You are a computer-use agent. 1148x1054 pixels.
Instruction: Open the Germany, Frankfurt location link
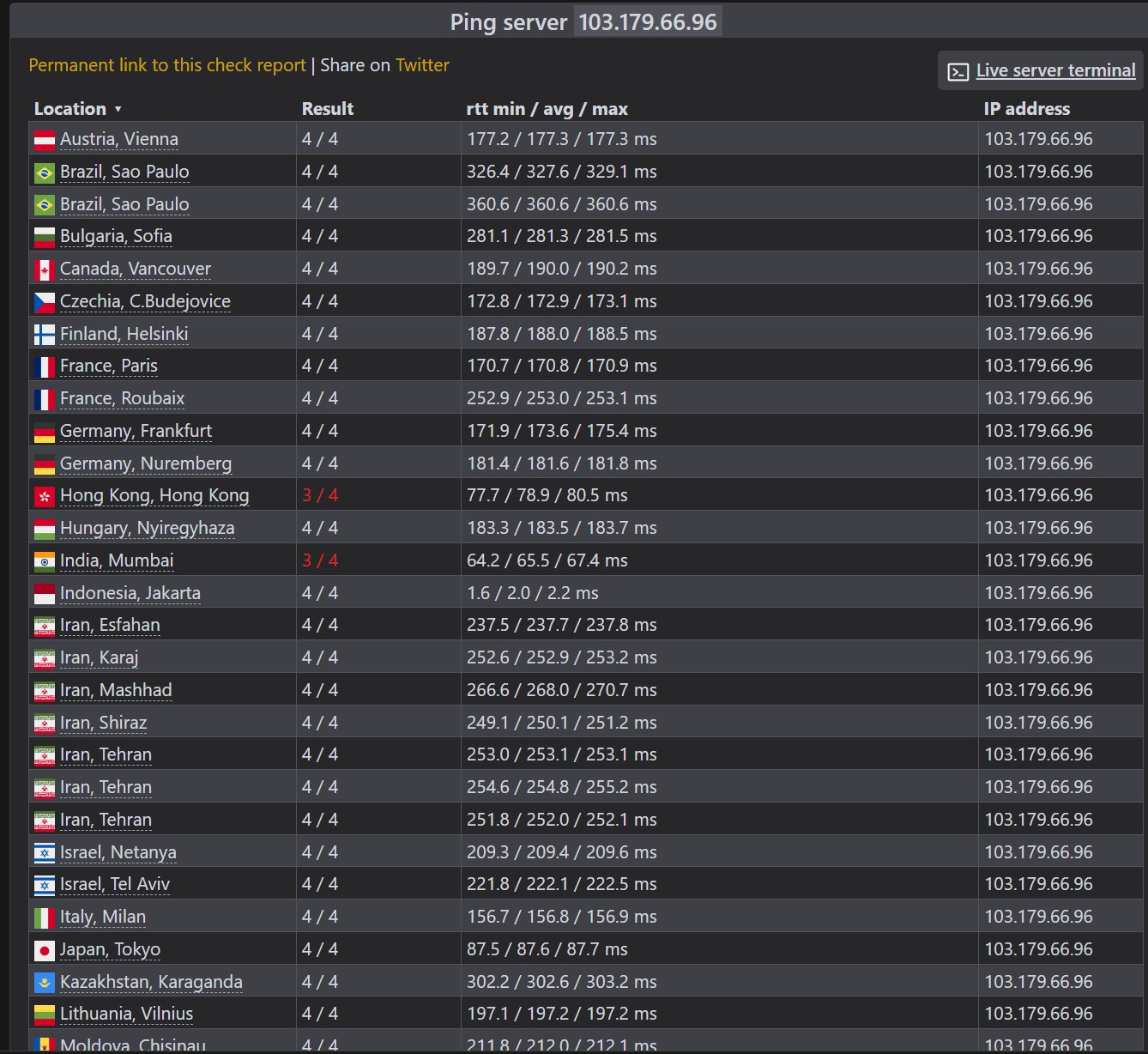136,431
